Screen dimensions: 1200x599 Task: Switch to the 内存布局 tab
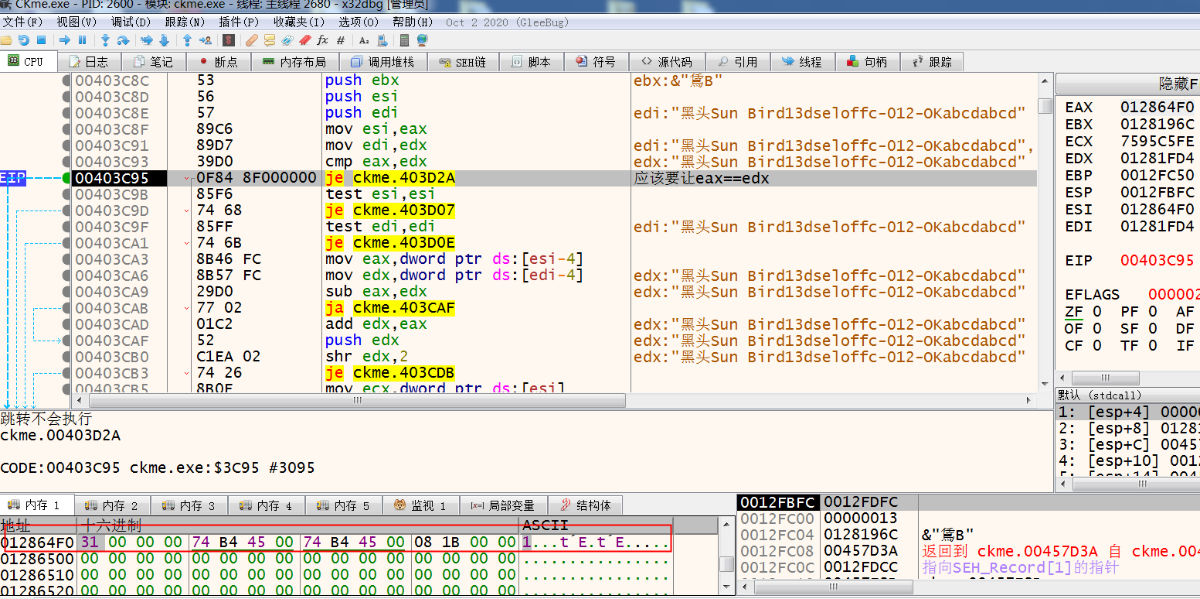pos(295,62)
